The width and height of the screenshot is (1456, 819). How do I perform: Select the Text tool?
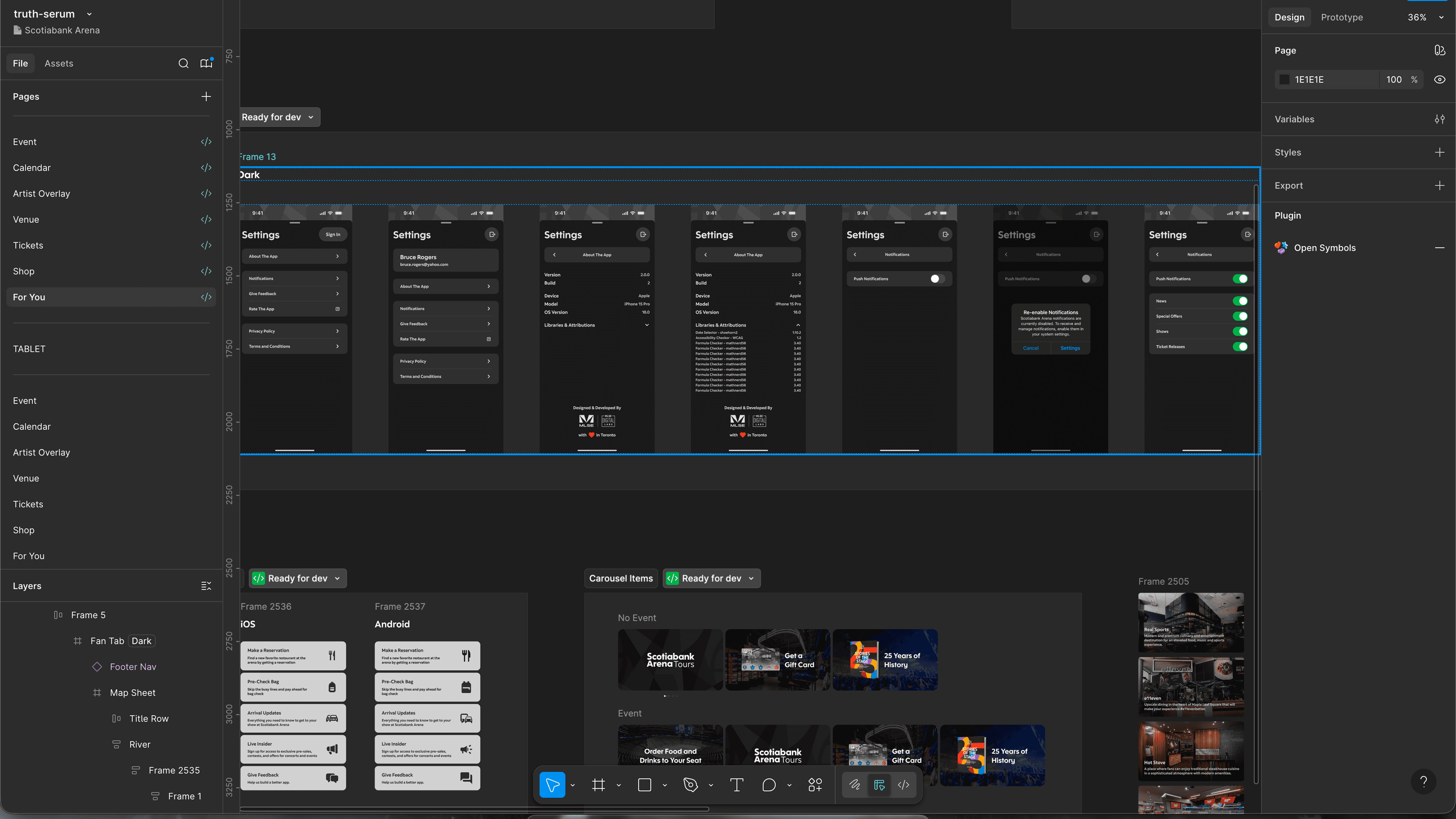pos(737,785)
